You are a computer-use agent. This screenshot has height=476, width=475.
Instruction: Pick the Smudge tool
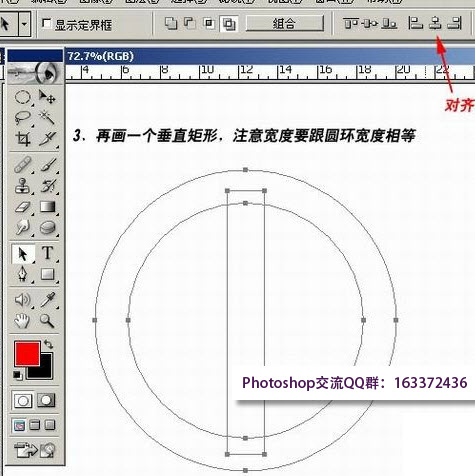point(22,228)
